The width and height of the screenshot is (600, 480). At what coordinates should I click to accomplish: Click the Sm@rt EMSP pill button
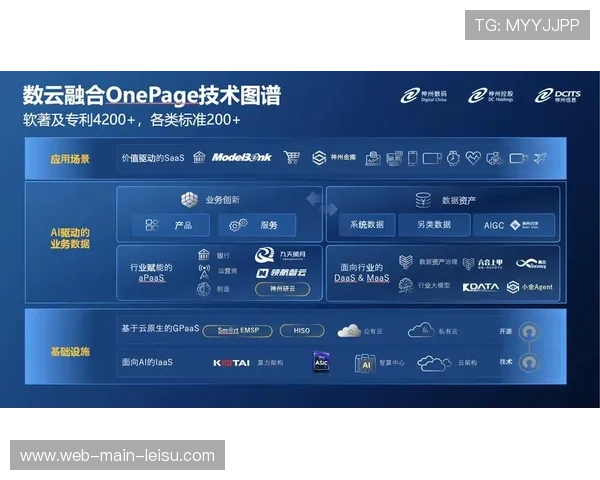pyautogui.click(x=238, y=331)
